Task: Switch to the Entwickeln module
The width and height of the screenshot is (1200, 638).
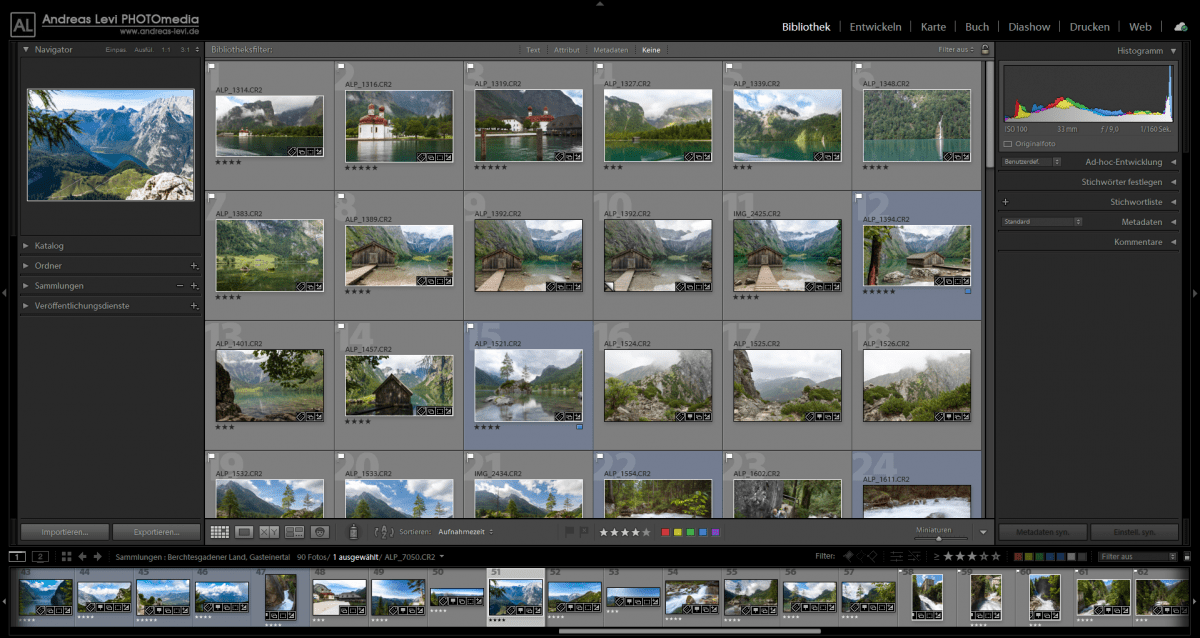Action: tap(876, 26)
